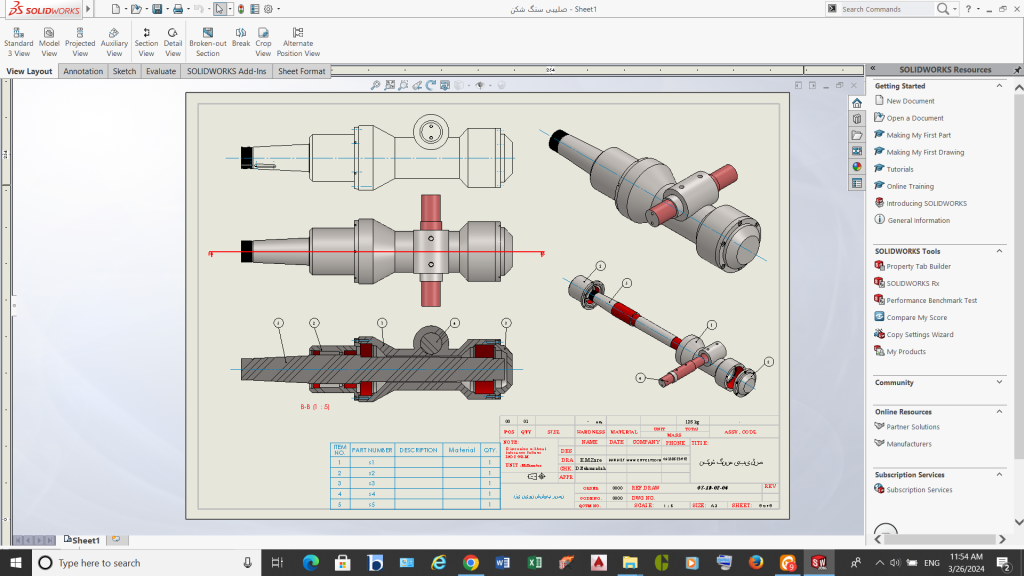The width and height of the screenshot is (1024, 576).
Task: Toggle the Select cursor tool in the top toolbar
Action: pyautogui.click(x=220, y=9)
